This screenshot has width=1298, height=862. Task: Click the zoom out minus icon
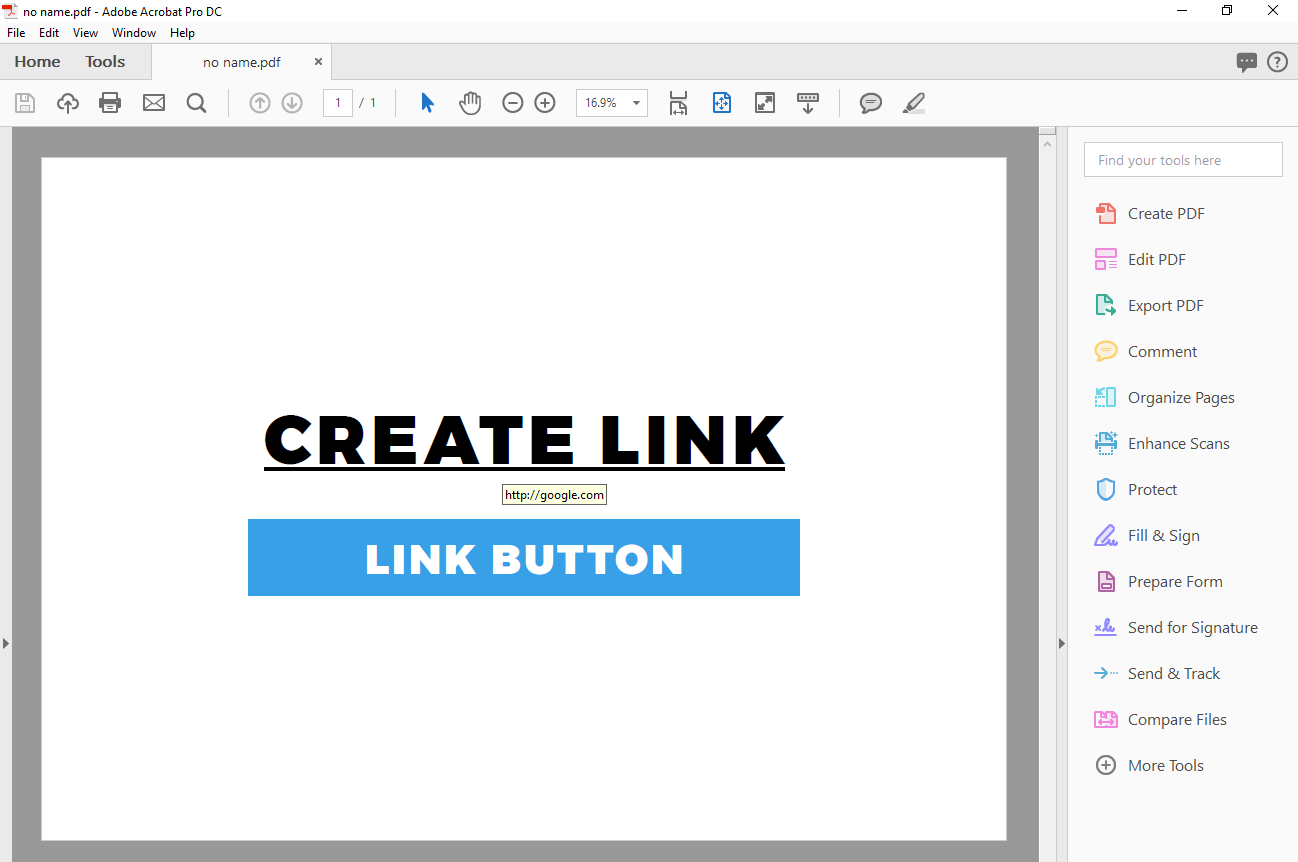click(x=513, y=103)
